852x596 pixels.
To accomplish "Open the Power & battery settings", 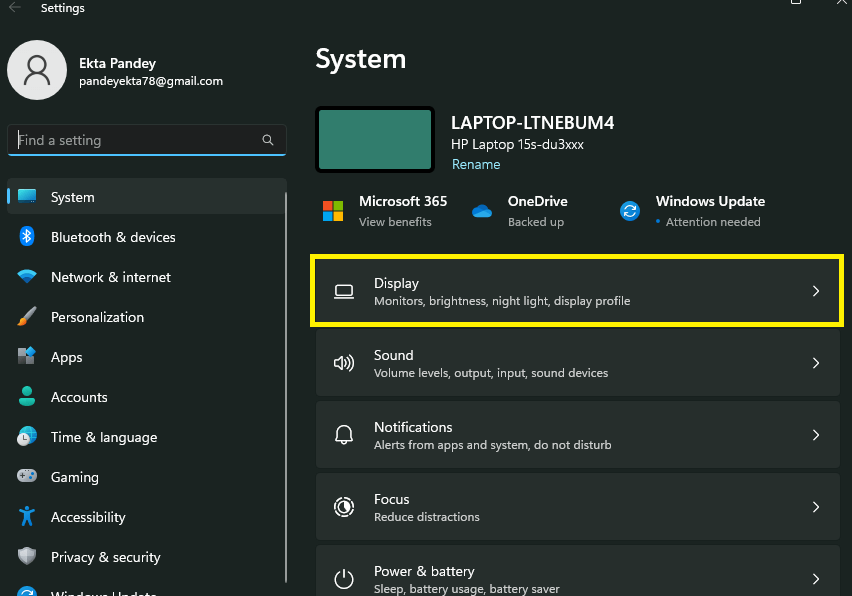I will (x=424, y=572).
